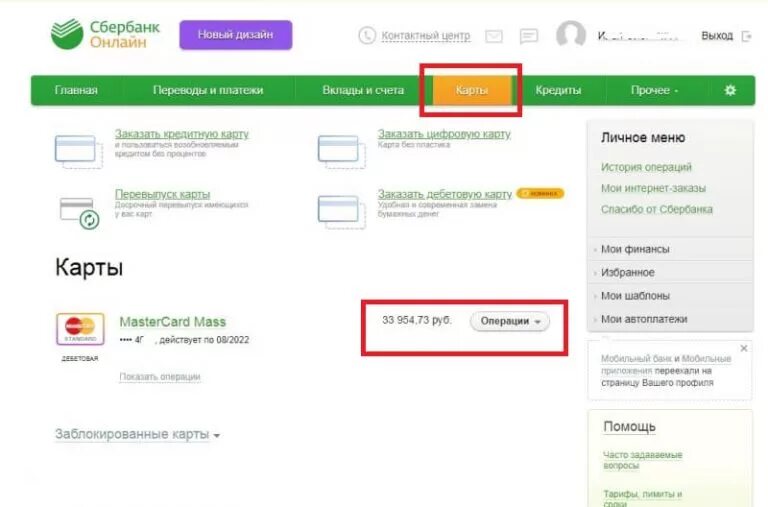Open Переводы и платежи tab

coord(208,90)
